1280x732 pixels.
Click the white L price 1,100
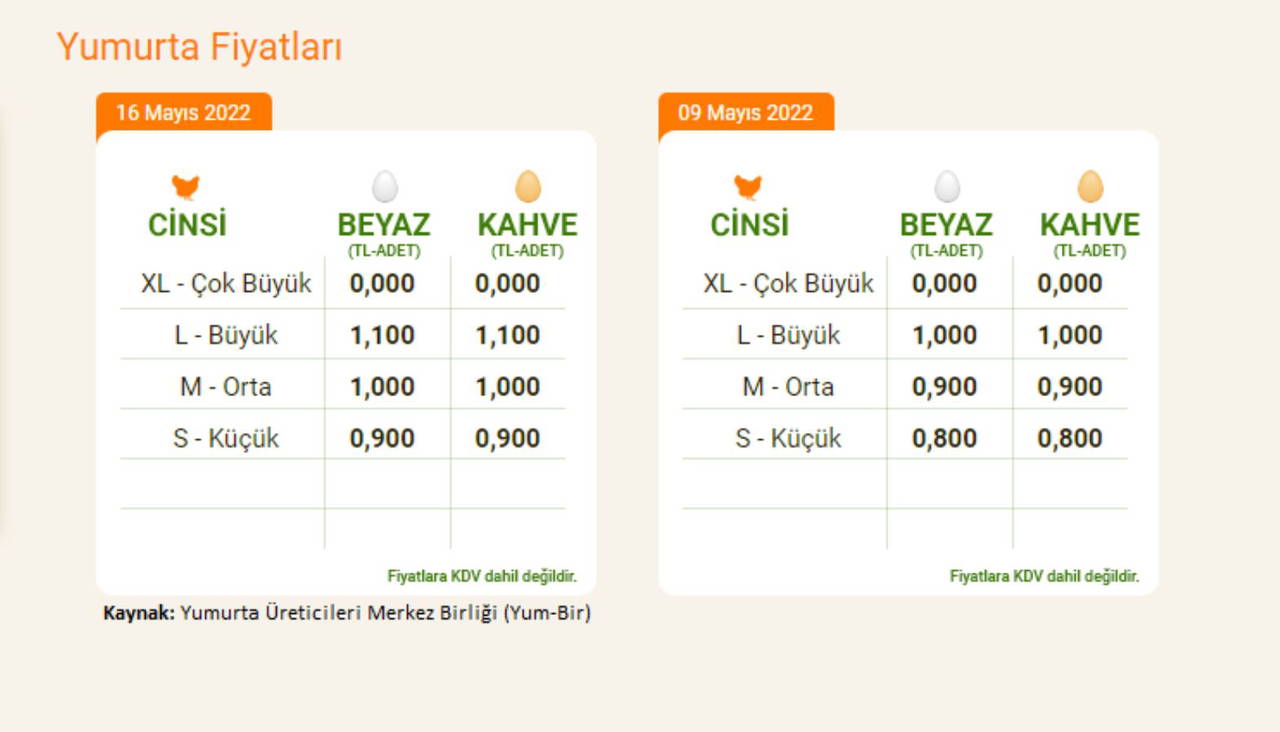click(x=382, y=335)
